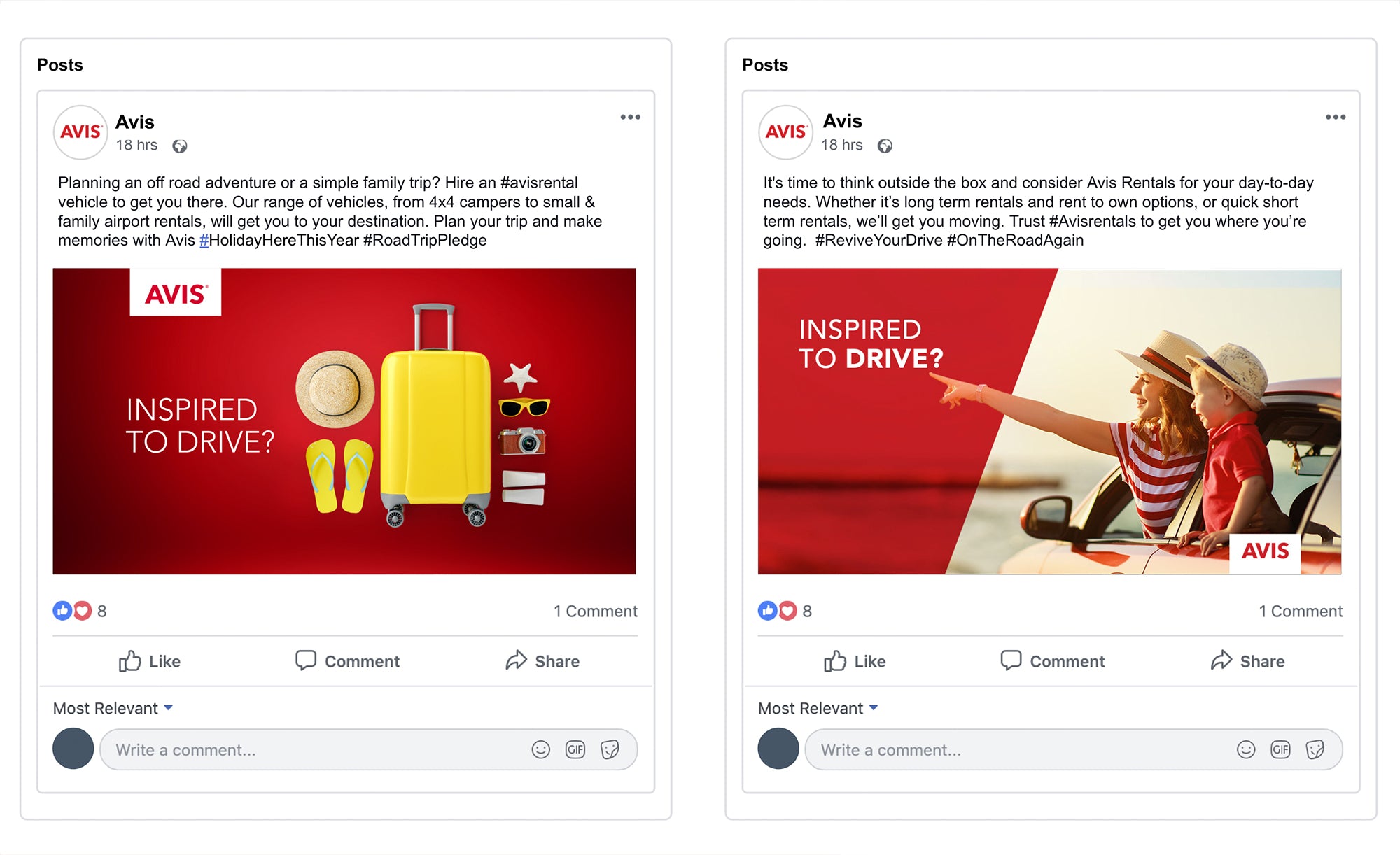Click emoji smiley icon in right comment box
1400x855 pixels.
pos(1245,749)
